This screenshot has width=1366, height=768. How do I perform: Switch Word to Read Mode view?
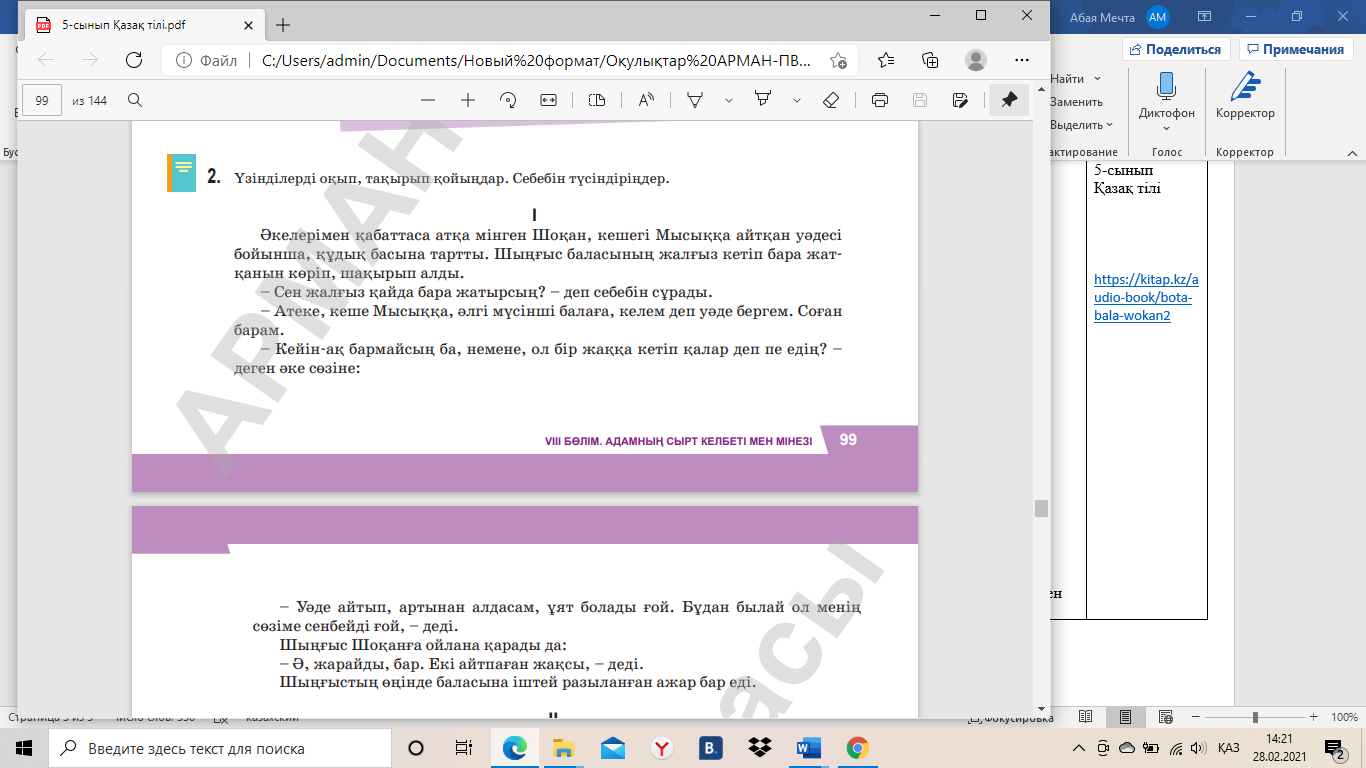coord(1086,718)
